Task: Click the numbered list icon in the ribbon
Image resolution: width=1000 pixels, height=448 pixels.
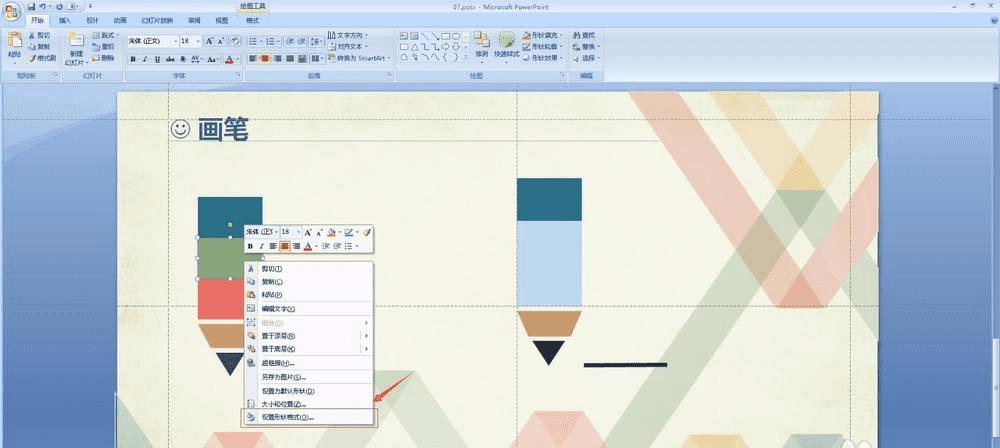Action: [x=271, y=41]
